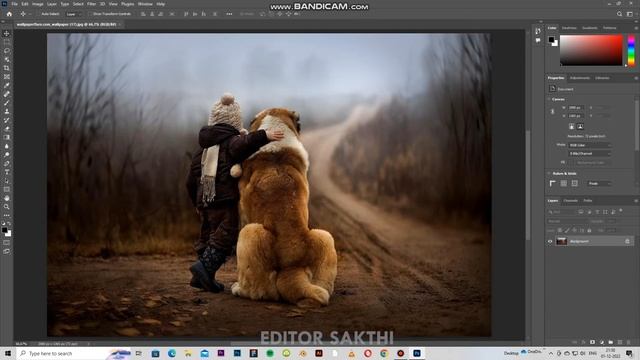The width and height of the screenshot is (640, 360).
Task: Select the Spot Healing Brush tool
Action: coord(7,94)
